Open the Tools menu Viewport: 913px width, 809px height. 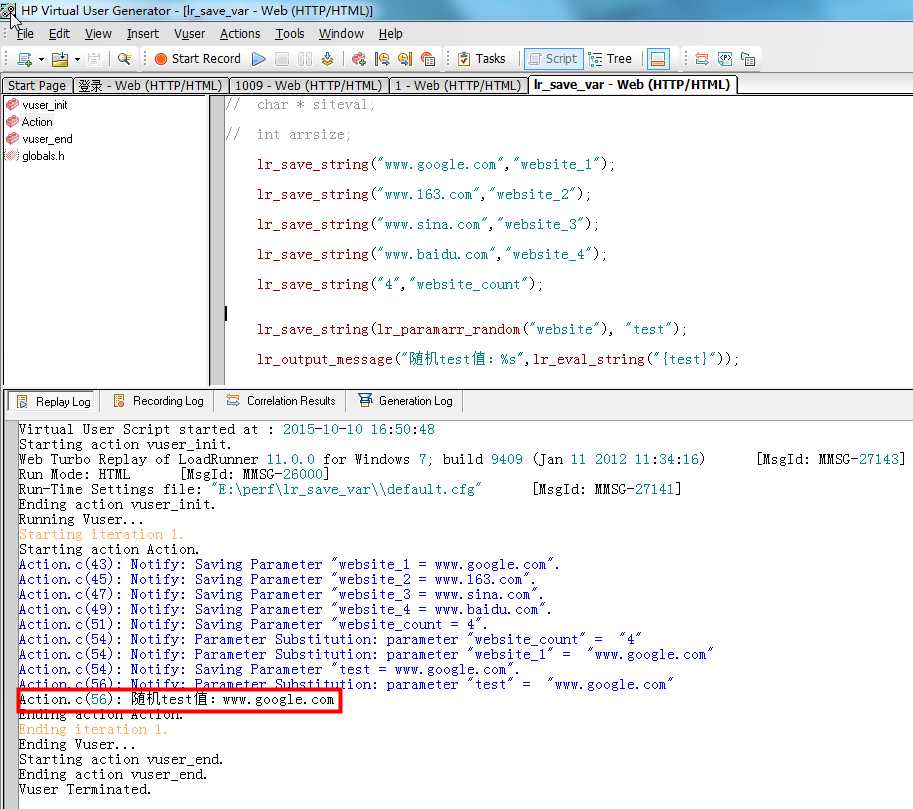(x=289, y=34)
